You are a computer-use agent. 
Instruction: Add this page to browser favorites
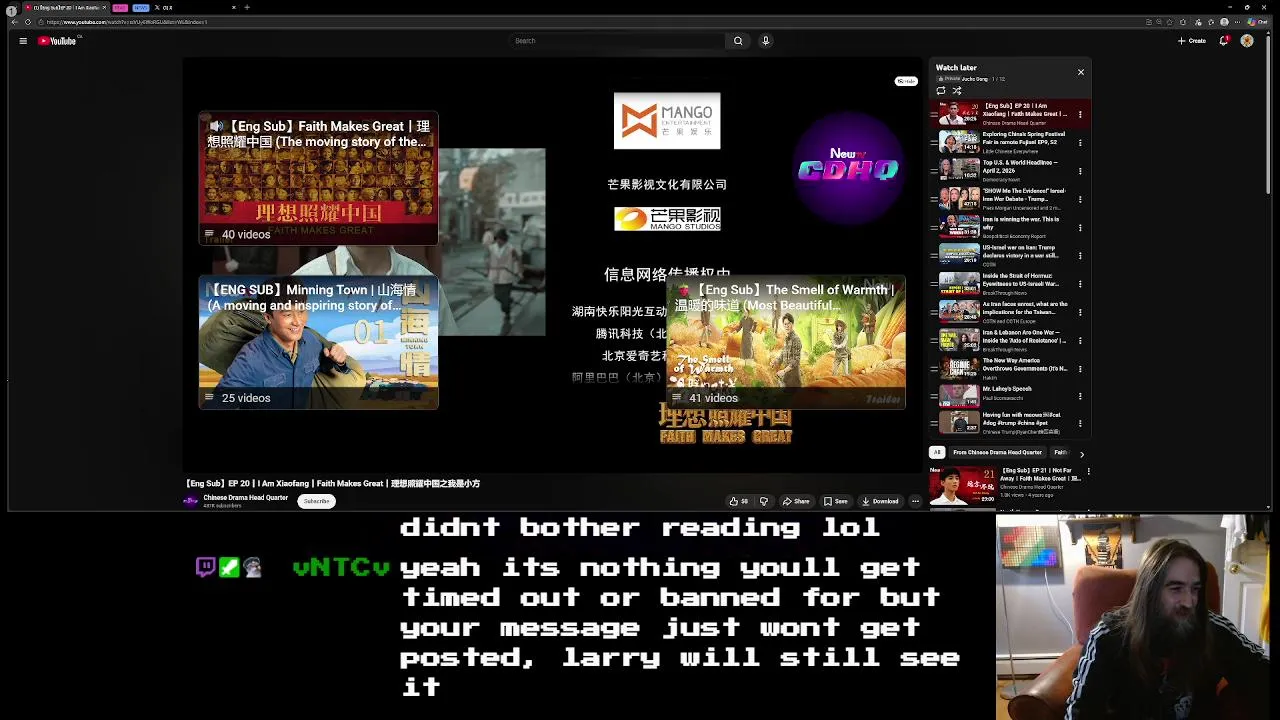click(1170, 22)
